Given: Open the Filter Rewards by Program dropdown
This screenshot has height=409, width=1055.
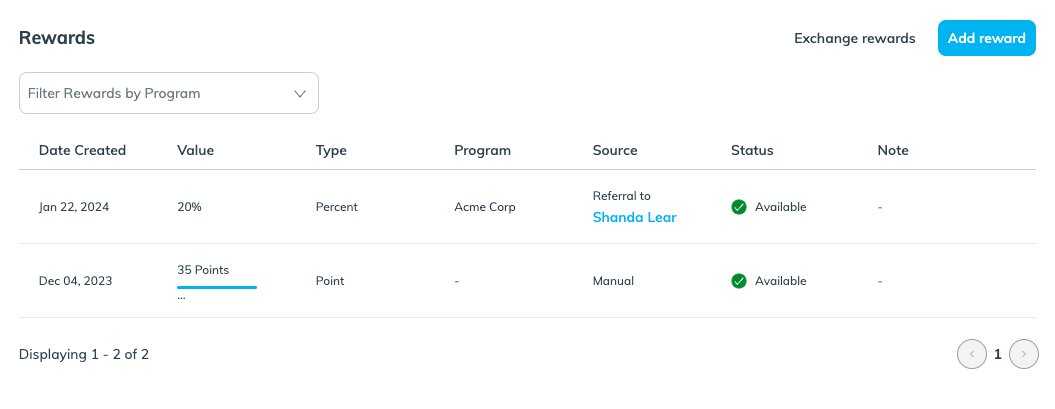Looking at the screenshot, I should 169,93.
